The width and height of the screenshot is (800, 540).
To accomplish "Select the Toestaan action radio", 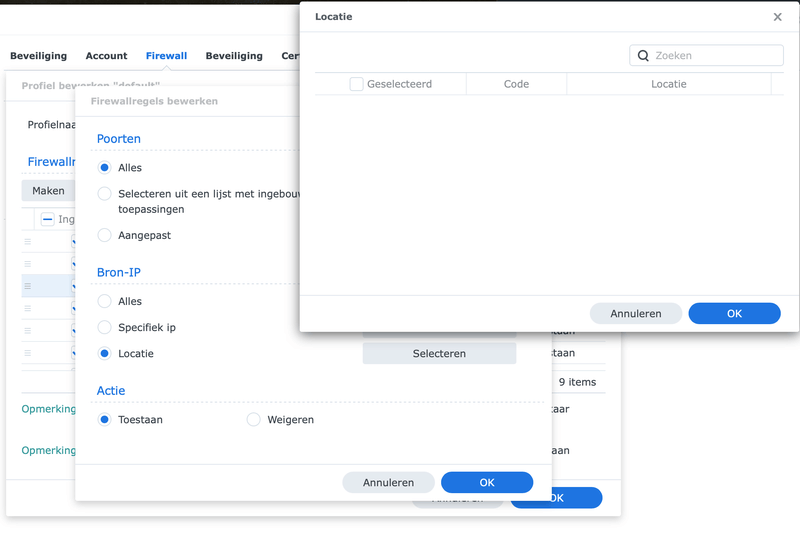I will [104, 420].
